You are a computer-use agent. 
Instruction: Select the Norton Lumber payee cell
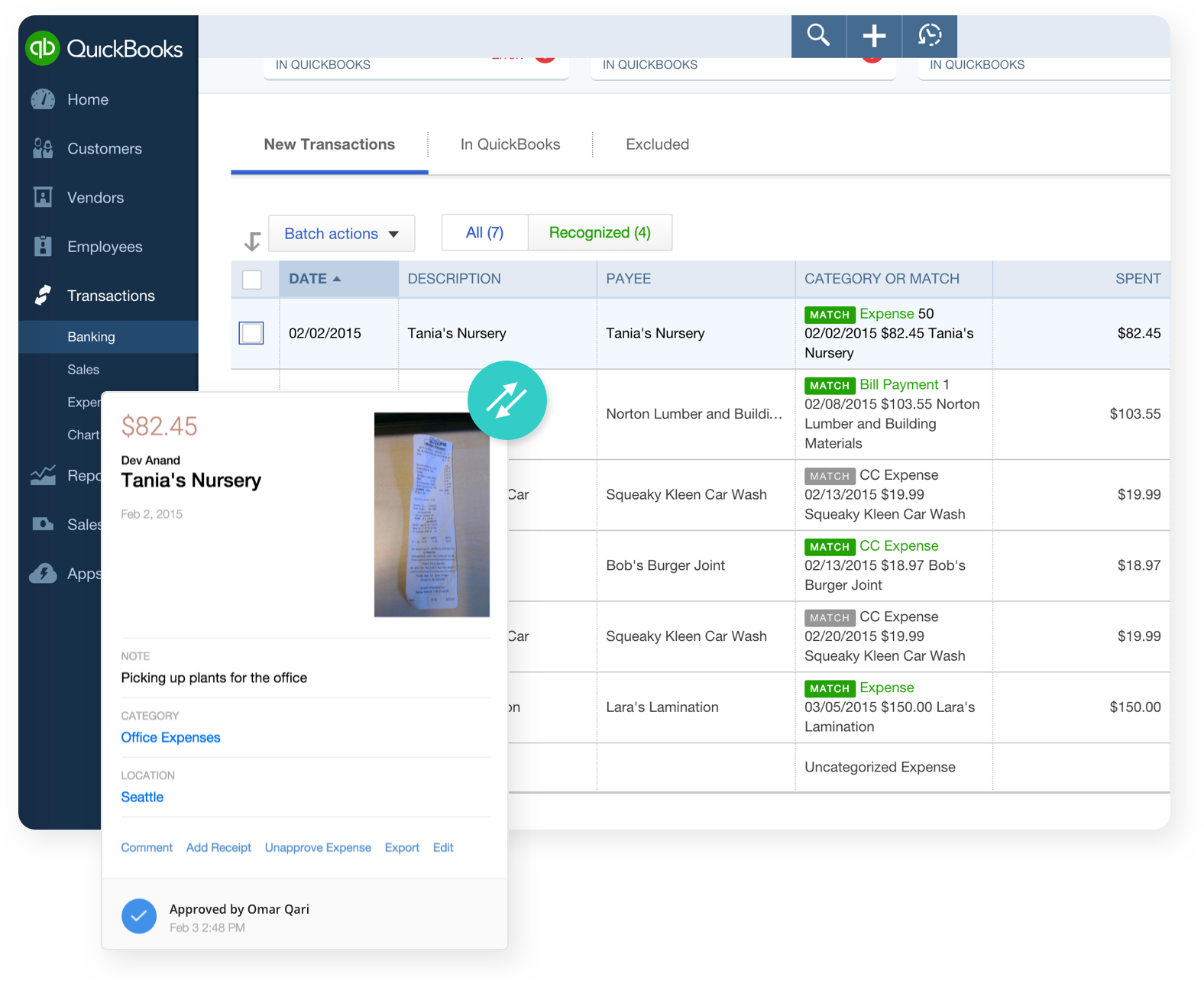tap(694, 414)
